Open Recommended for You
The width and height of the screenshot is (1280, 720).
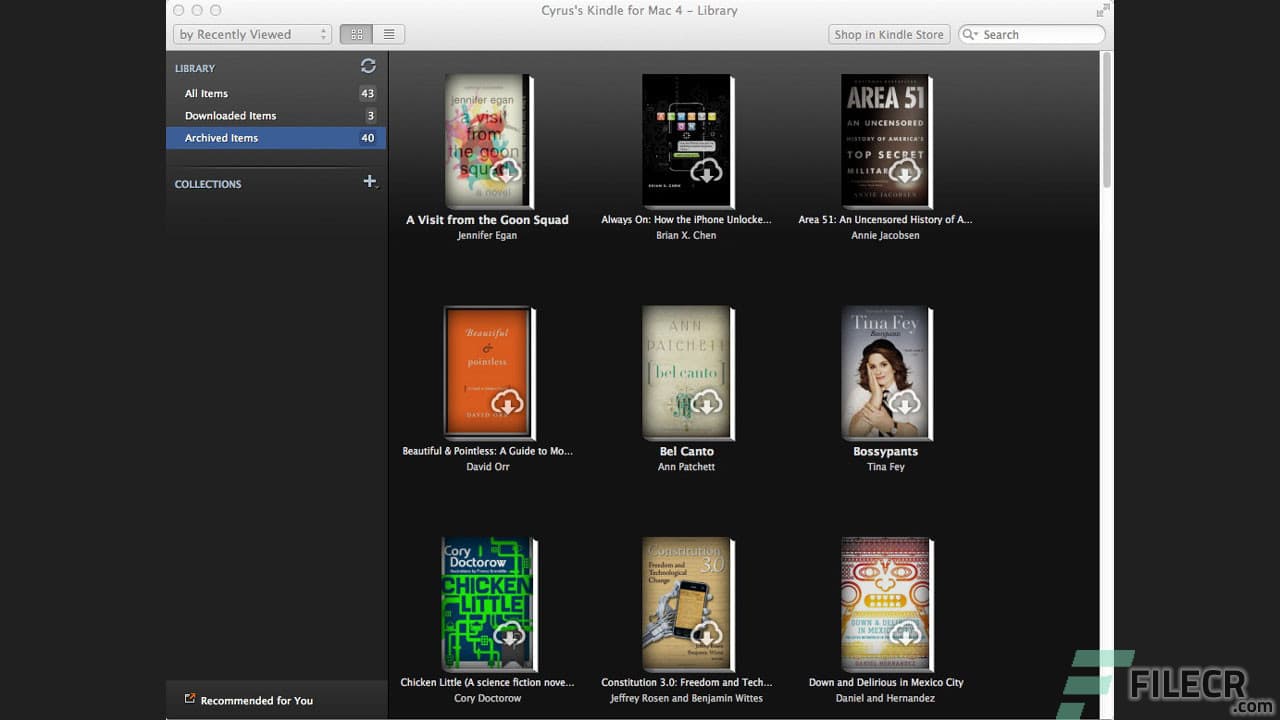click(256, 700)
